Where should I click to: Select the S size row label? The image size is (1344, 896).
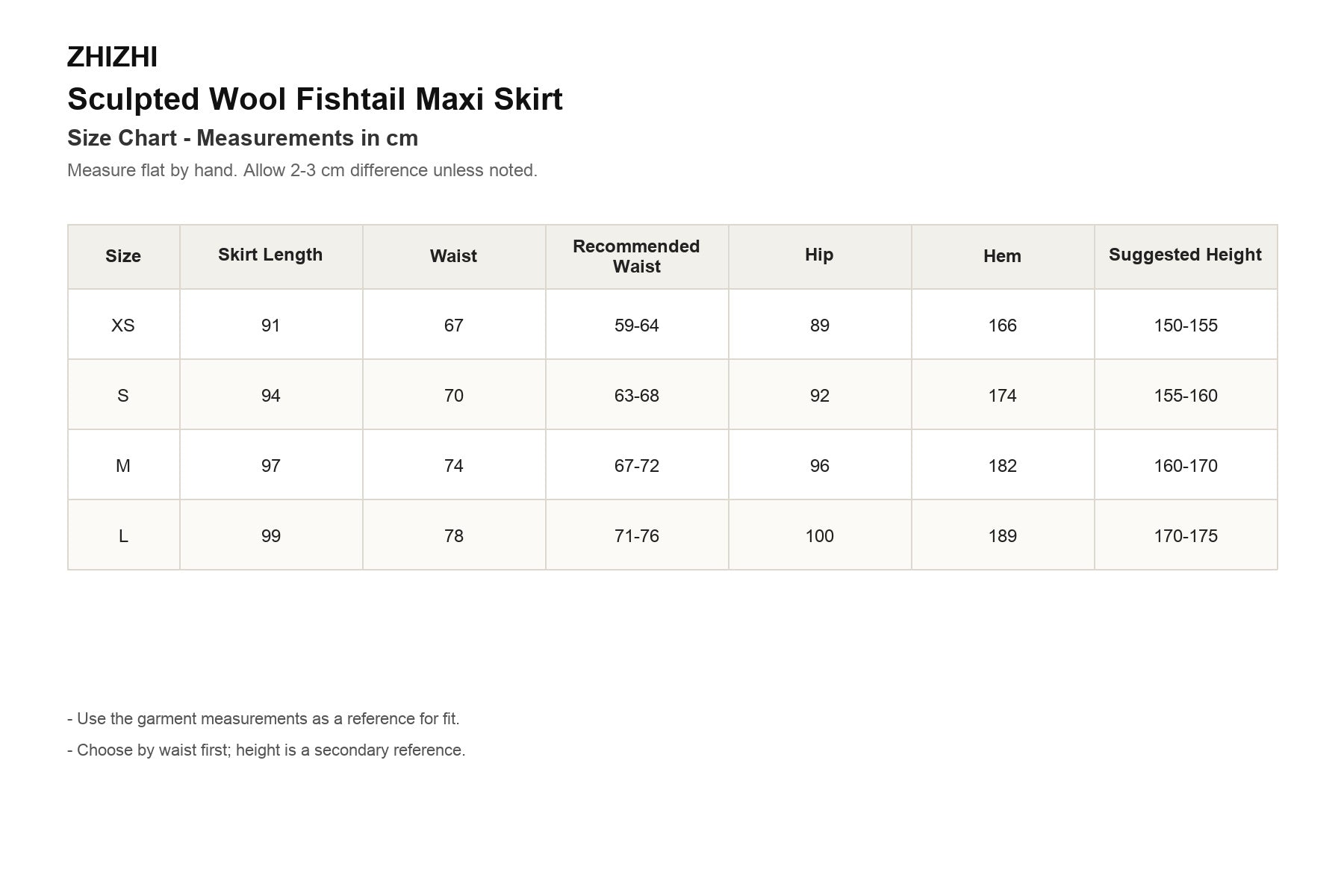pyautogui.click(x=123, y=396)
